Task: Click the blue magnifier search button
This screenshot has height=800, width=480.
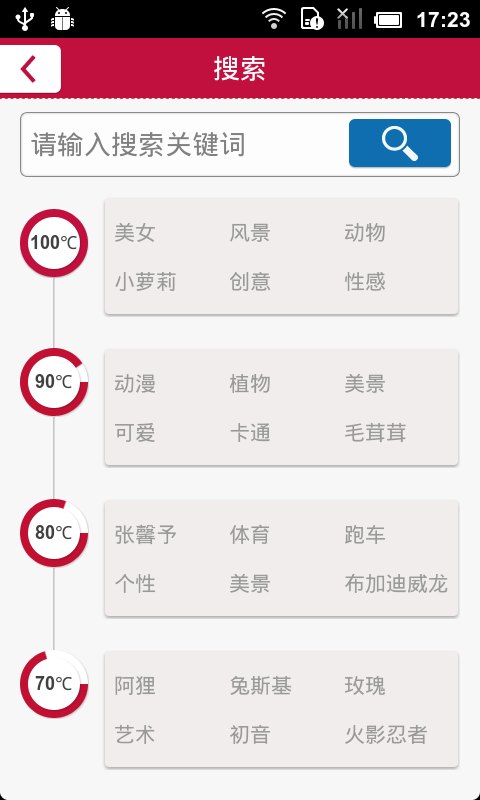Action: pyautogui.click(x=400, y=143)
